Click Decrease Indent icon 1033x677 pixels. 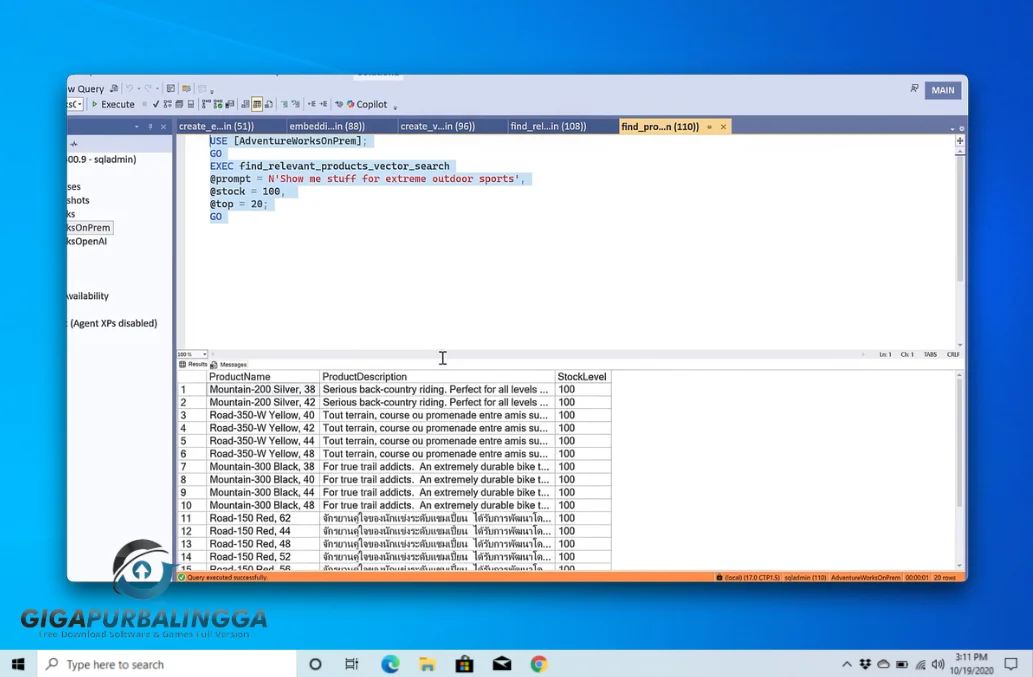pyautogui.click(x=311, y=104)
